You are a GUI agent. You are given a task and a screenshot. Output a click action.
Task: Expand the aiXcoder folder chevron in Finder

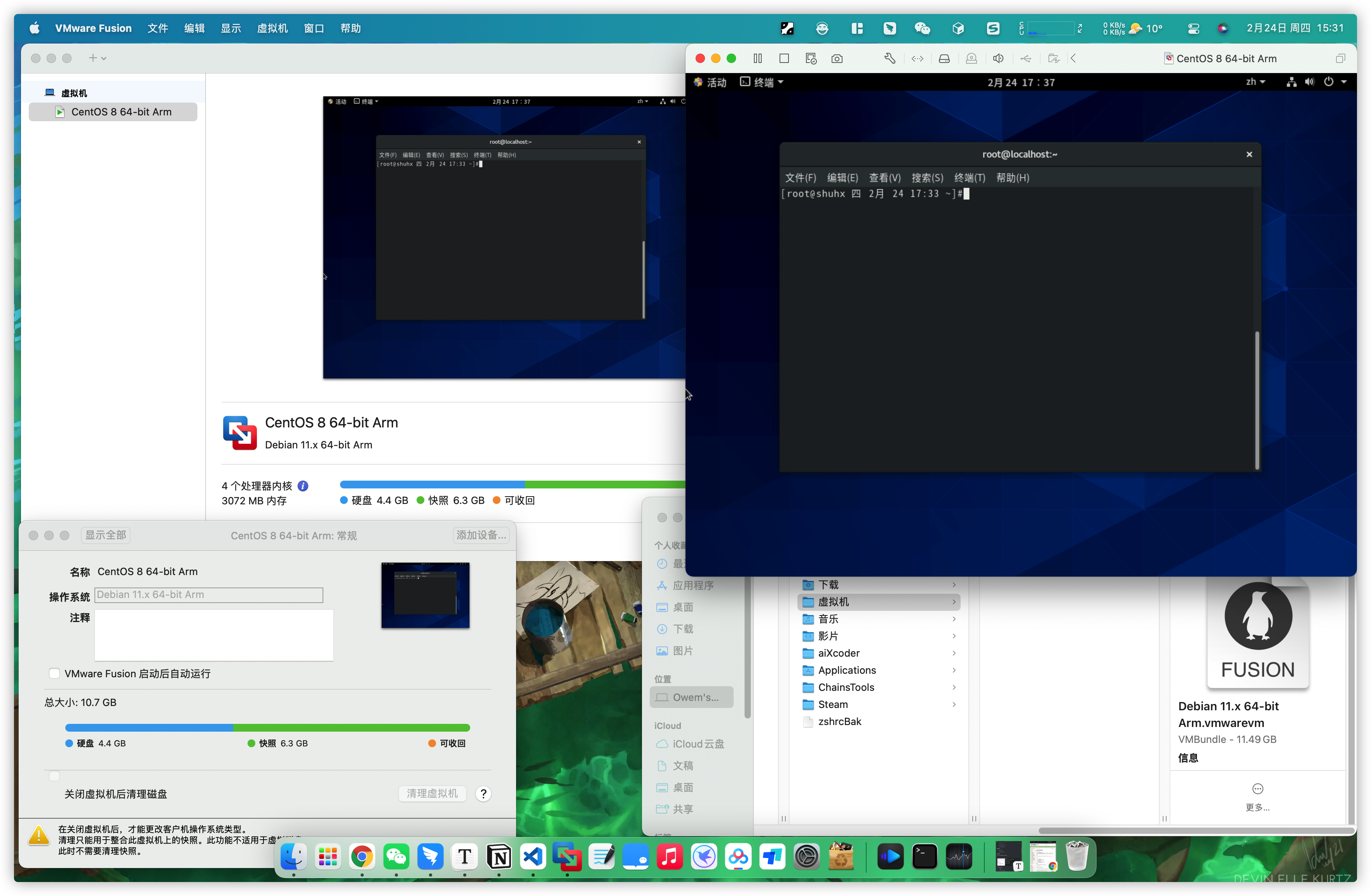[x=954, y=653]
